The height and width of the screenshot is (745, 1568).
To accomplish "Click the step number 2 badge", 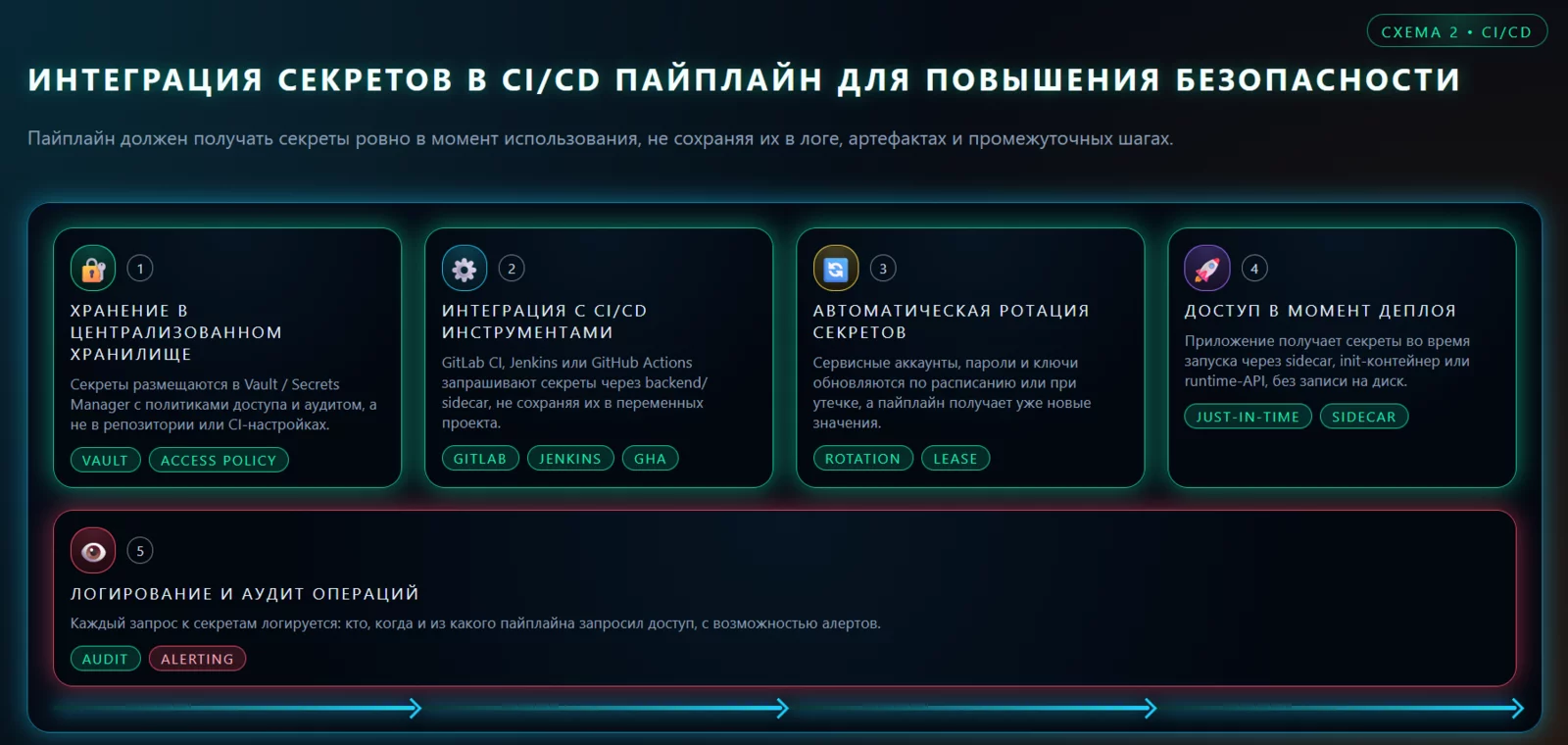I will click(x=512, y=269).
